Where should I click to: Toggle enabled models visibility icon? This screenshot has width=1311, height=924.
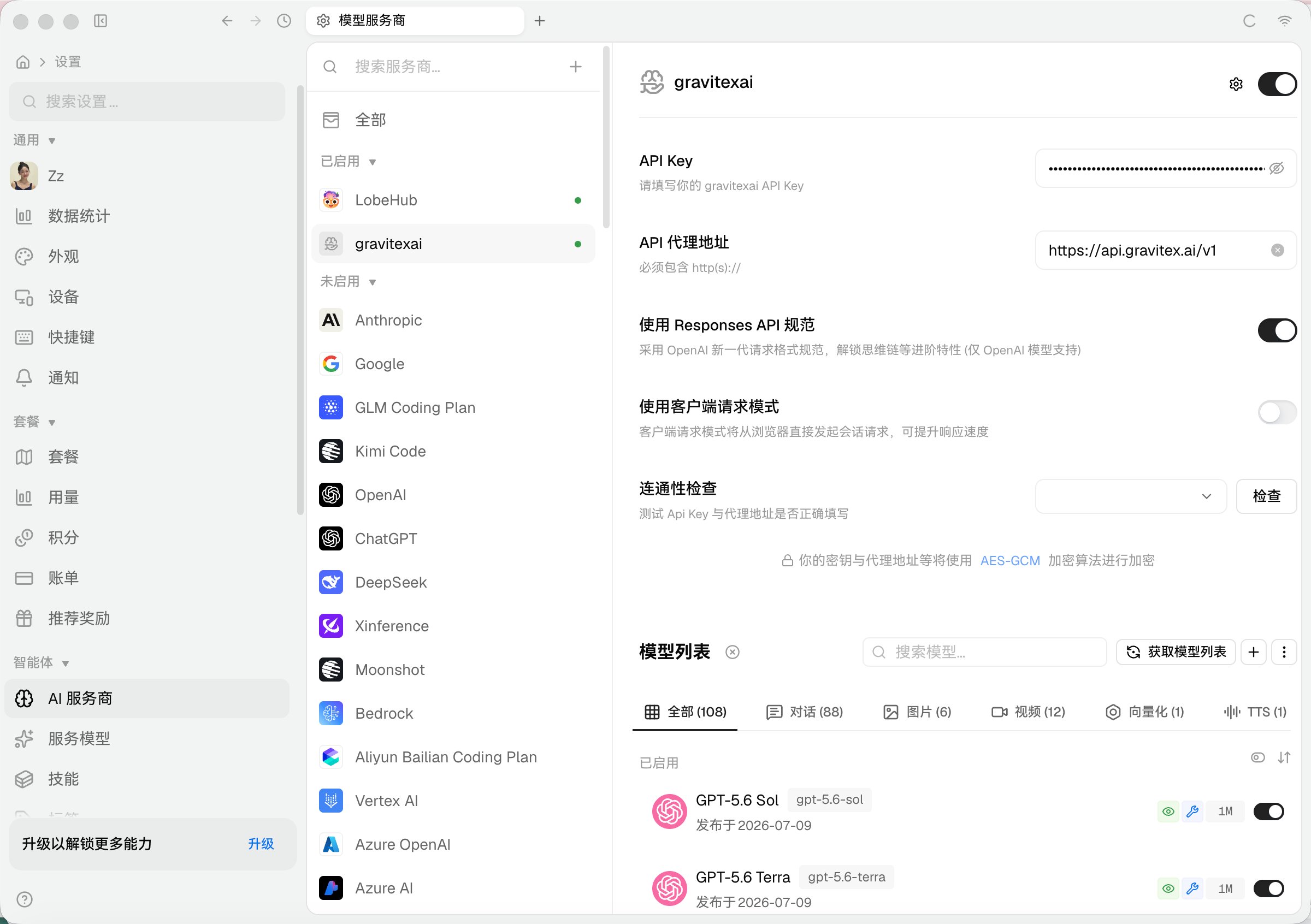[1257, 757]
